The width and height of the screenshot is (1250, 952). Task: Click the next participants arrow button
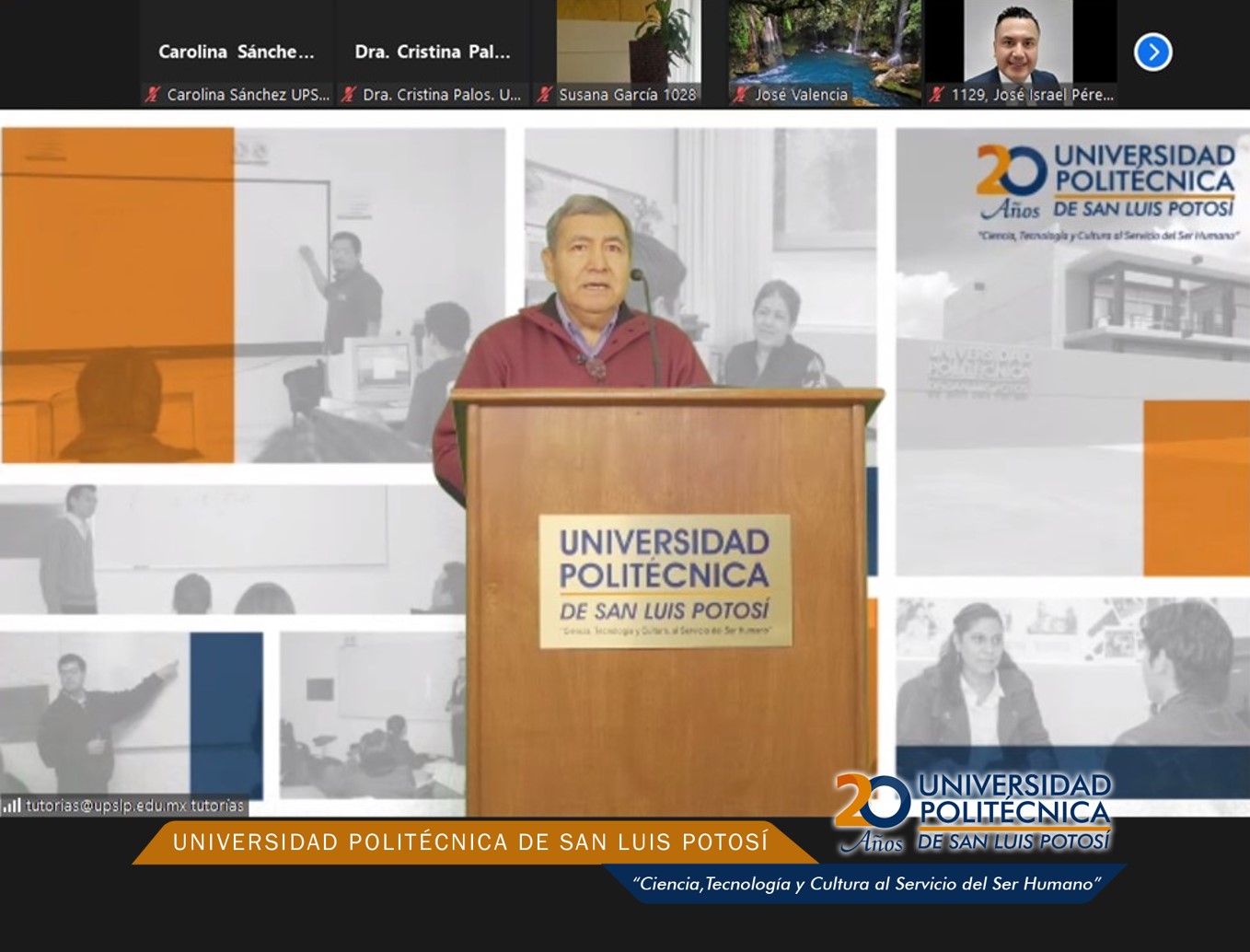pyautogui.click(x=1152, y=52)
